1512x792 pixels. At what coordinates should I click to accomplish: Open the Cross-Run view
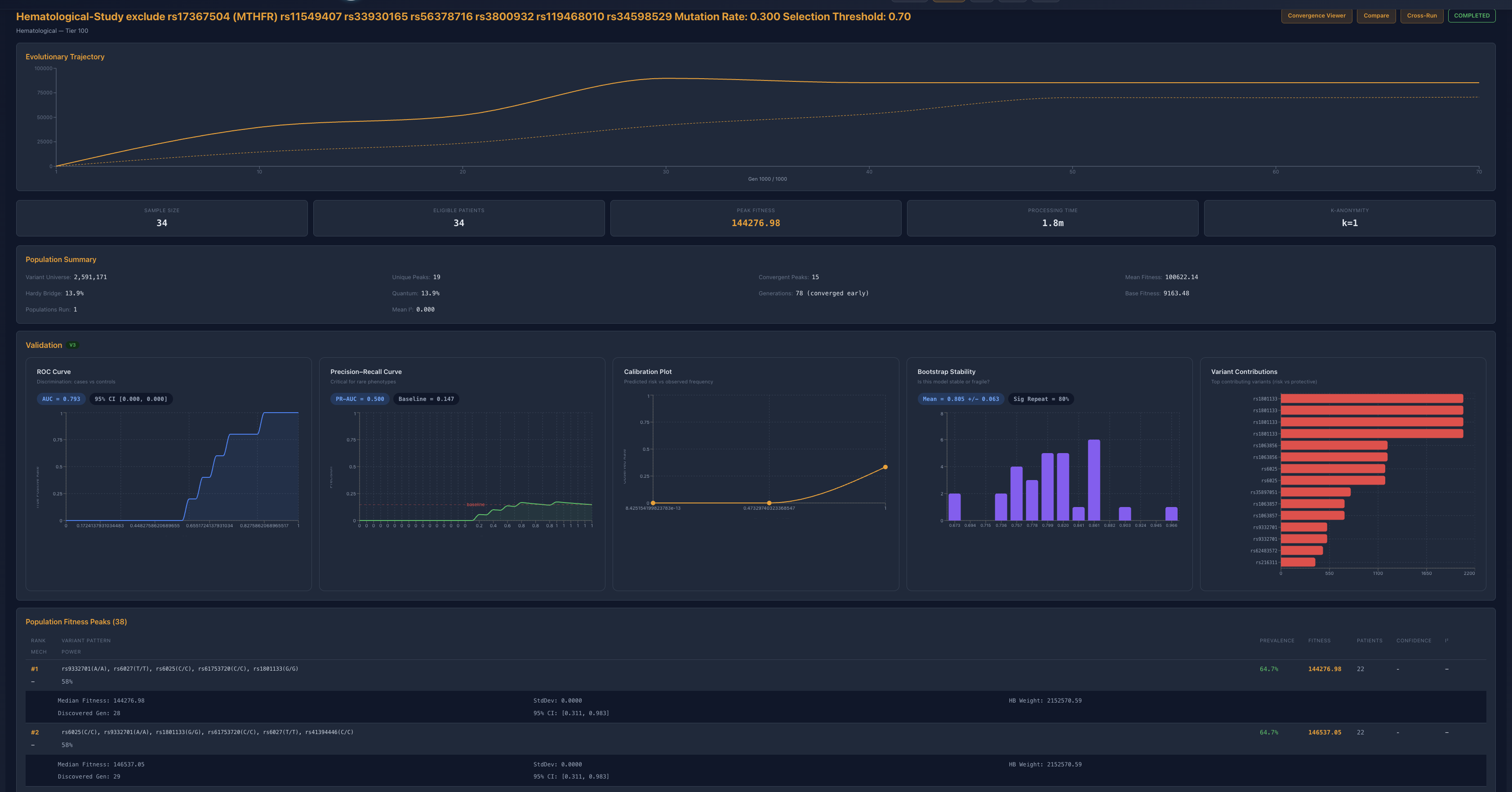pyautogui.click(x=1422, y=16)
